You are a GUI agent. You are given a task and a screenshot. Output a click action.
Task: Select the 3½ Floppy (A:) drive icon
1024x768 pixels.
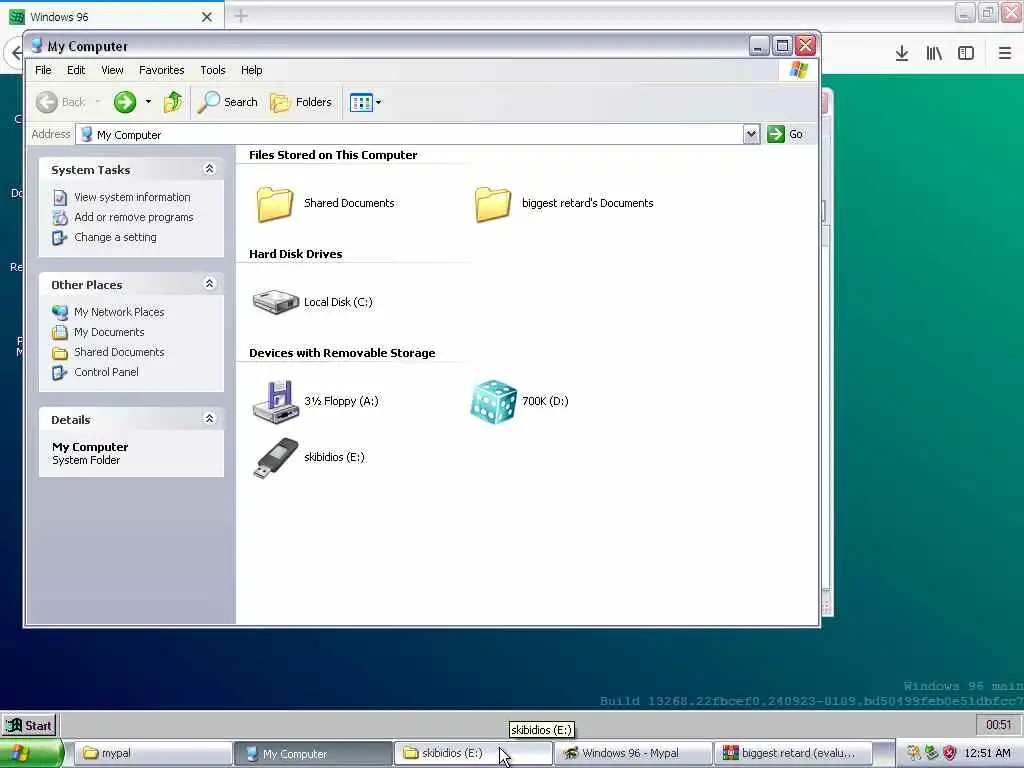276,401
